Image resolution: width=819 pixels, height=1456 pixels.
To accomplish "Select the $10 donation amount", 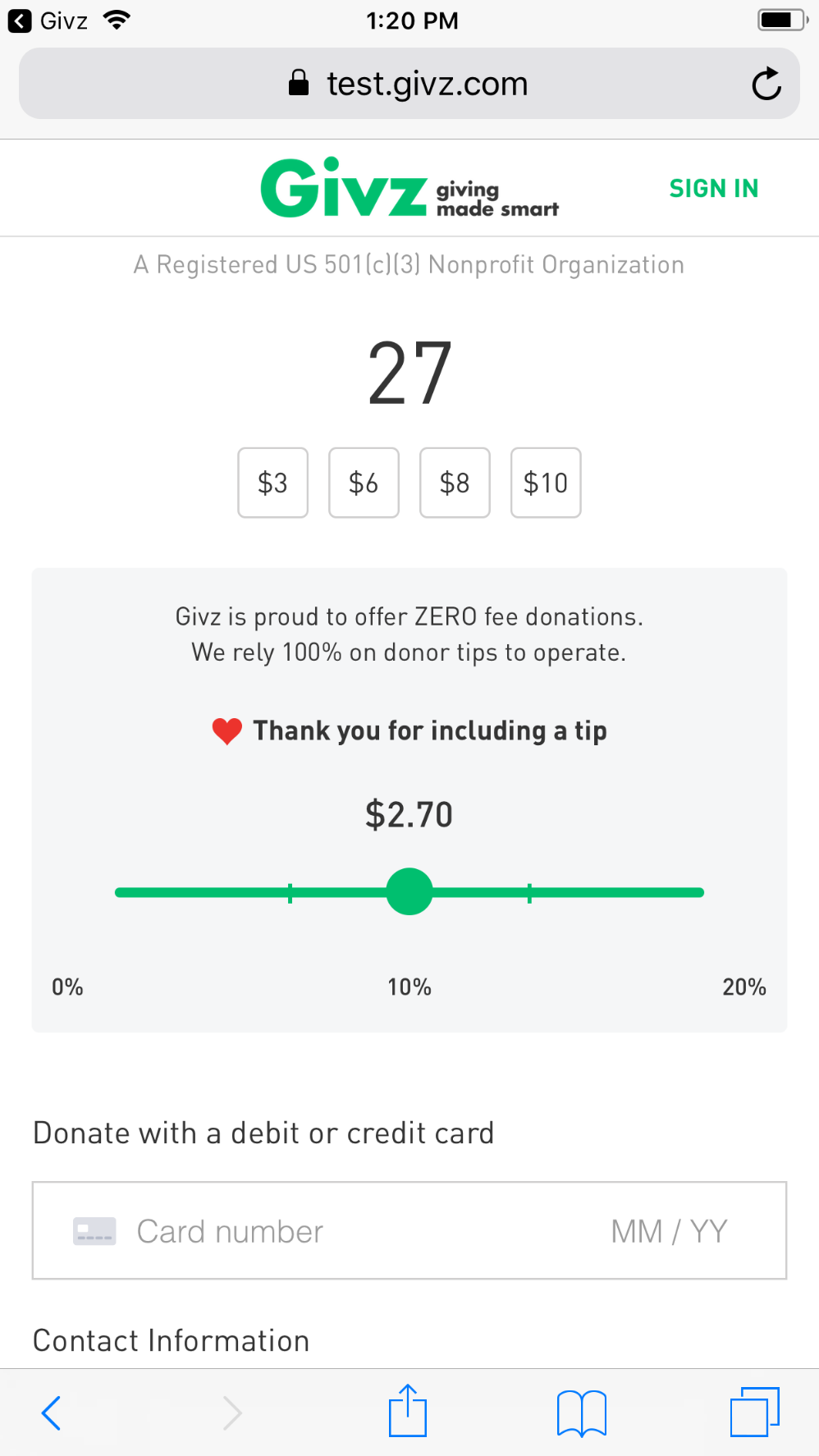I will coord(546,483).
